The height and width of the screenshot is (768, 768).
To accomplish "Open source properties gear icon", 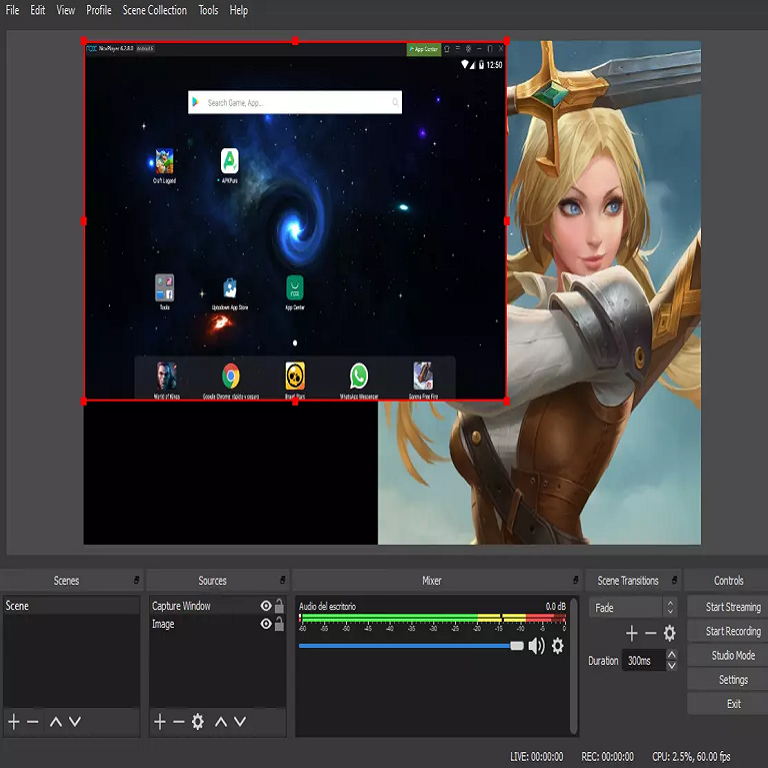I will pyautogui.click(x=197, y=721).
